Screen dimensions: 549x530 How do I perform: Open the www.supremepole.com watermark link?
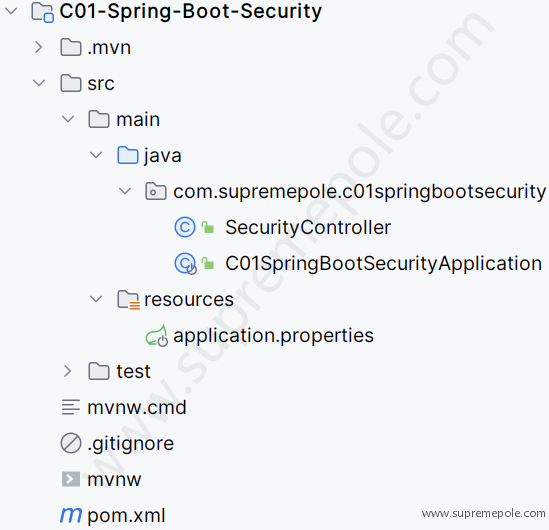[484, 514]
